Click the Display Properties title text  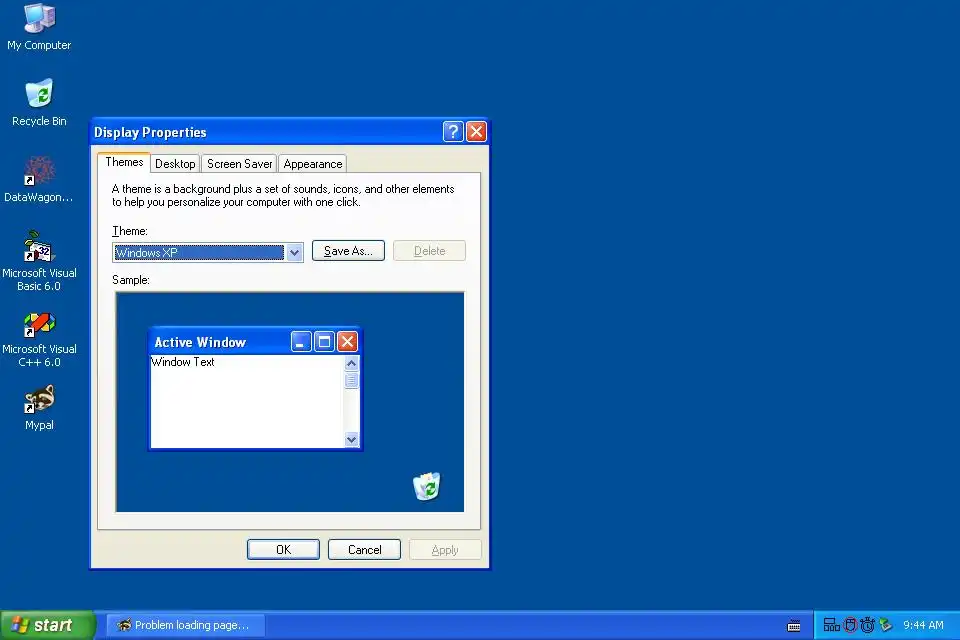150,132
